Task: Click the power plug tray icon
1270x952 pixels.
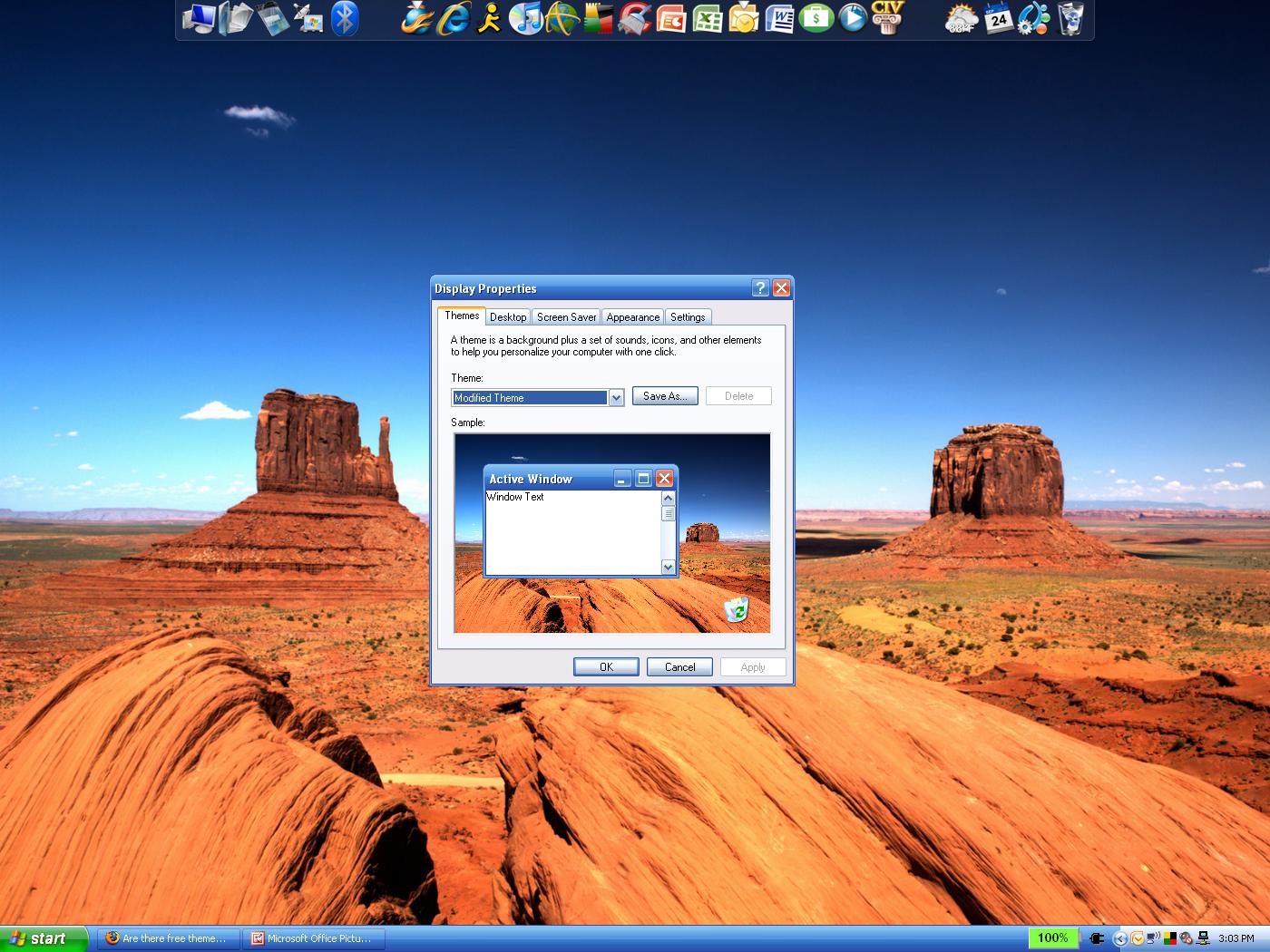Action: [1097, 938]
